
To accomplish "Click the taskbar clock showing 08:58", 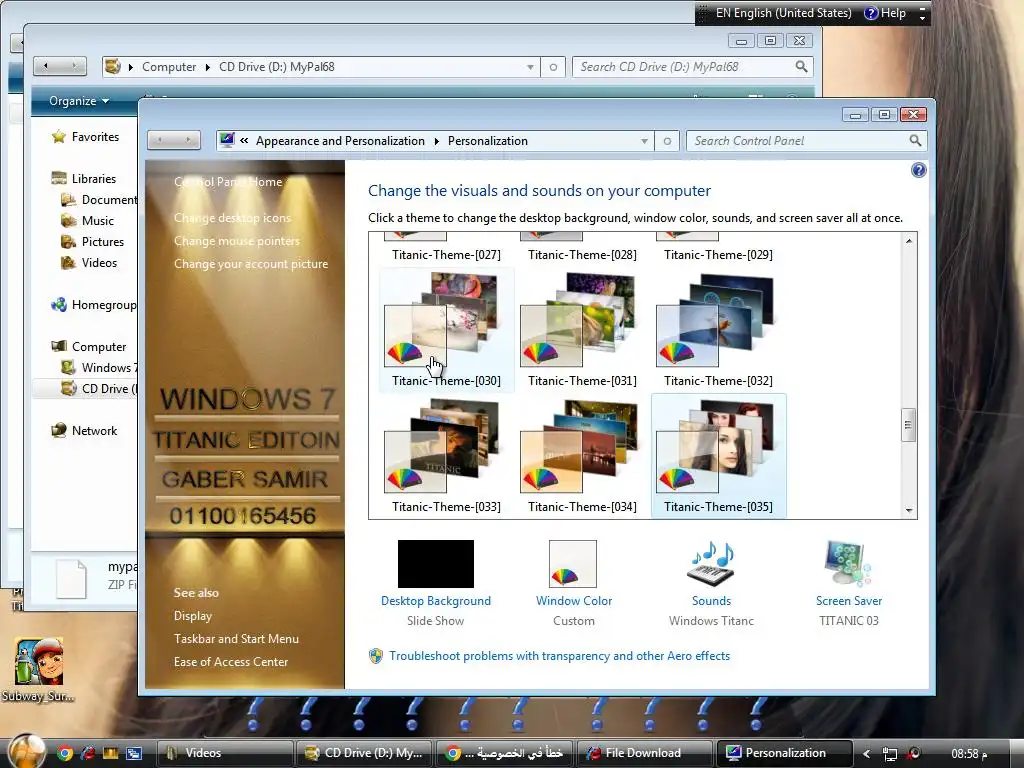I will pyautogui.click(x=969, y=754).
